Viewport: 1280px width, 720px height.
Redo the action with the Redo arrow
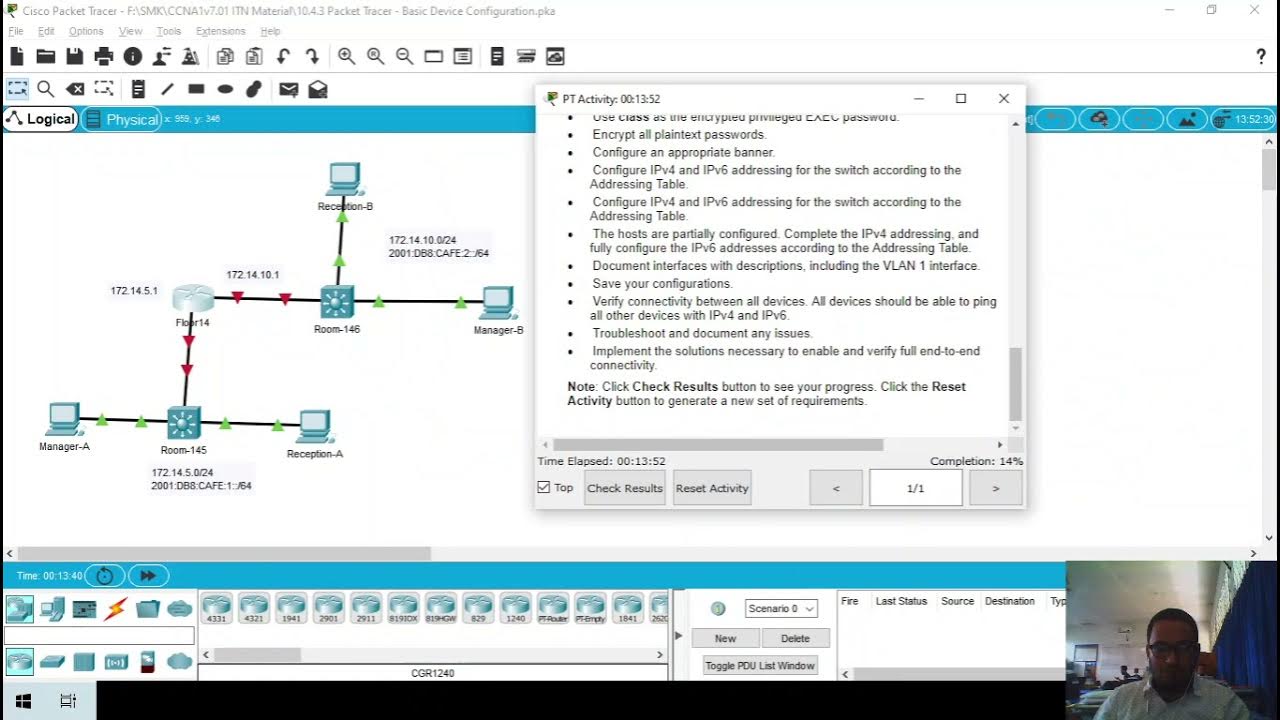(312, 57)
